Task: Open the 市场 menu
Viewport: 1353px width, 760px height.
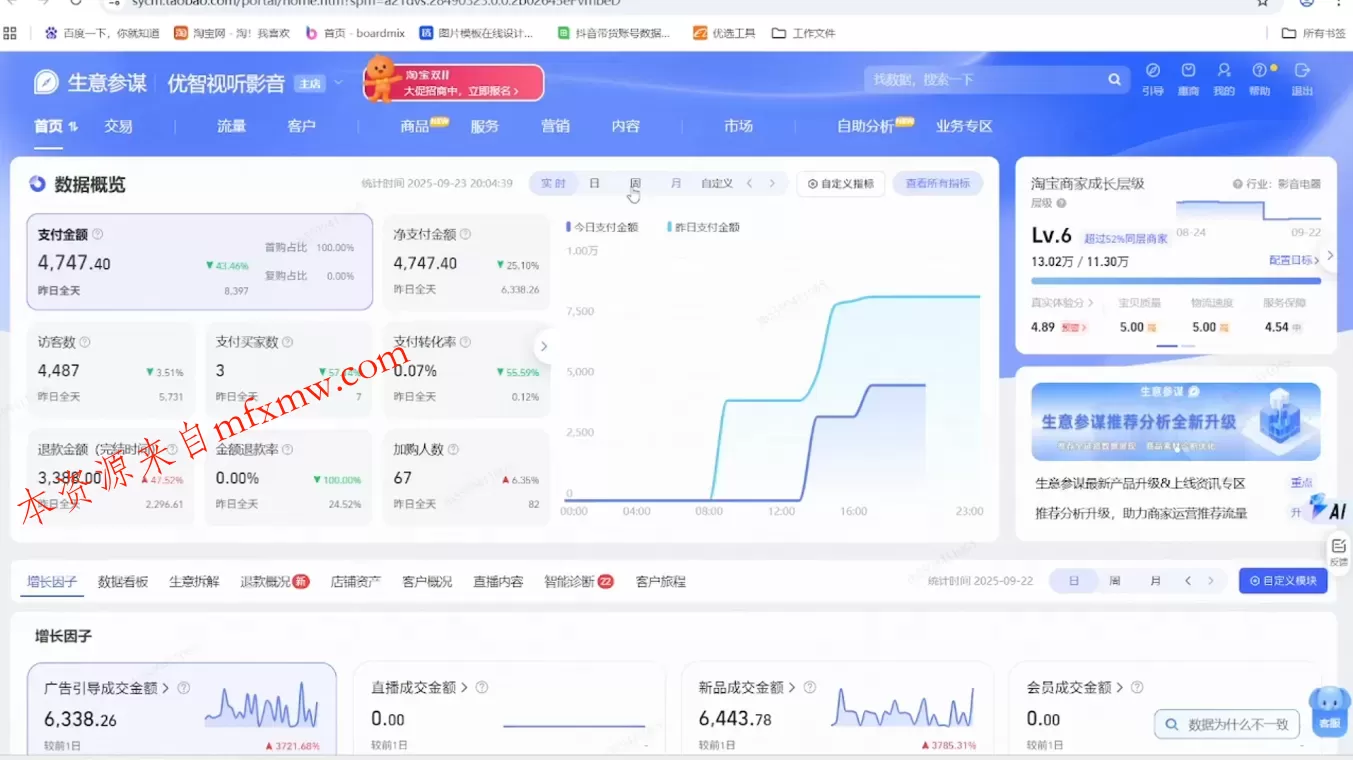Action: pyautogui.click(x=738, y=126)
